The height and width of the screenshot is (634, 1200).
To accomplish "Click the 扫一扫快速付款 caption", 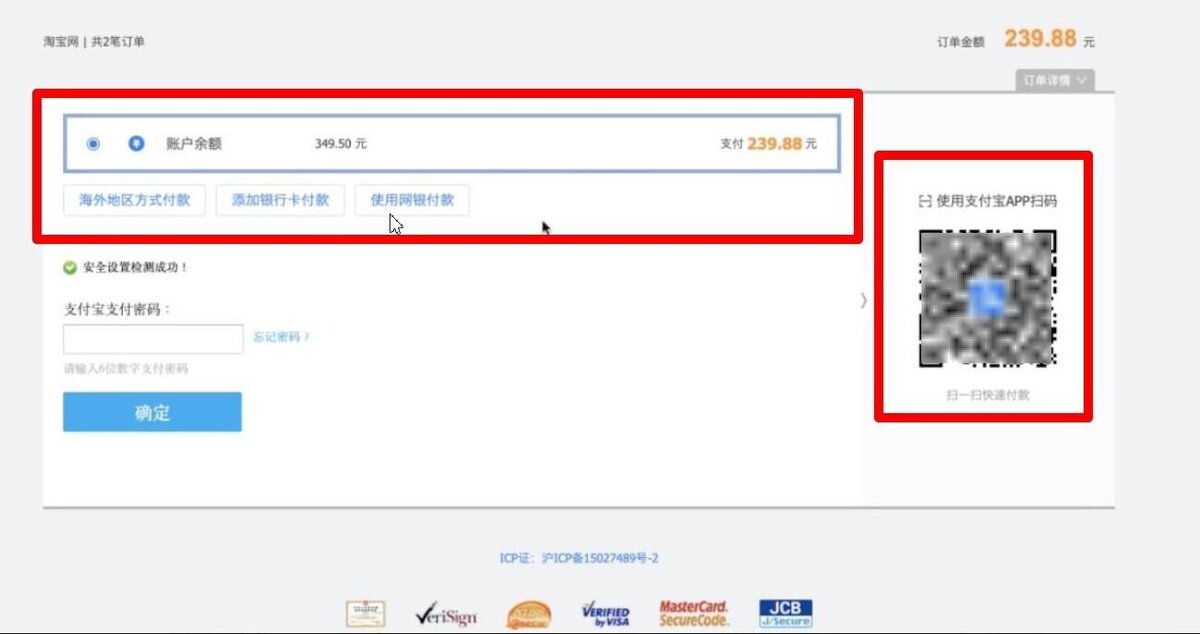I will click(x=988, y=395).
